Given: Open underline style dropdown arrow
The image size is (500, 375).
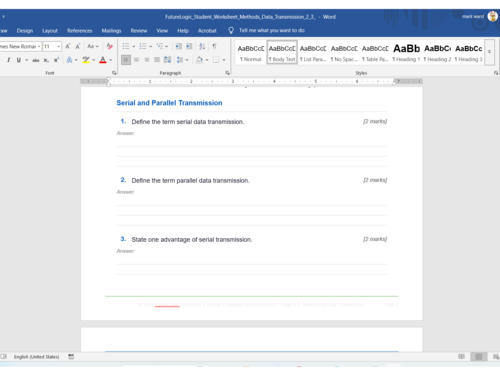Looking at the screenshot, I should tap(26, 60).
